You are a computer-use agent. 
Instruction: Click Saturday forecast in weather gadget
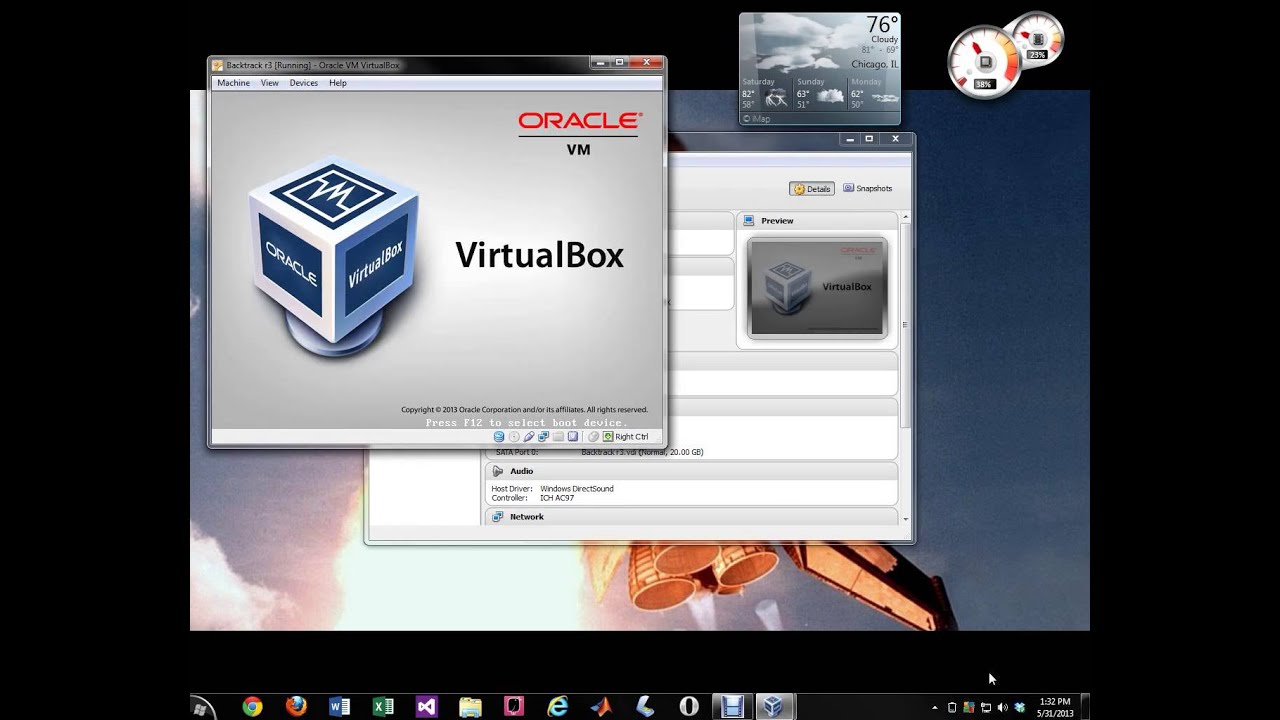[x=765, y=93]
